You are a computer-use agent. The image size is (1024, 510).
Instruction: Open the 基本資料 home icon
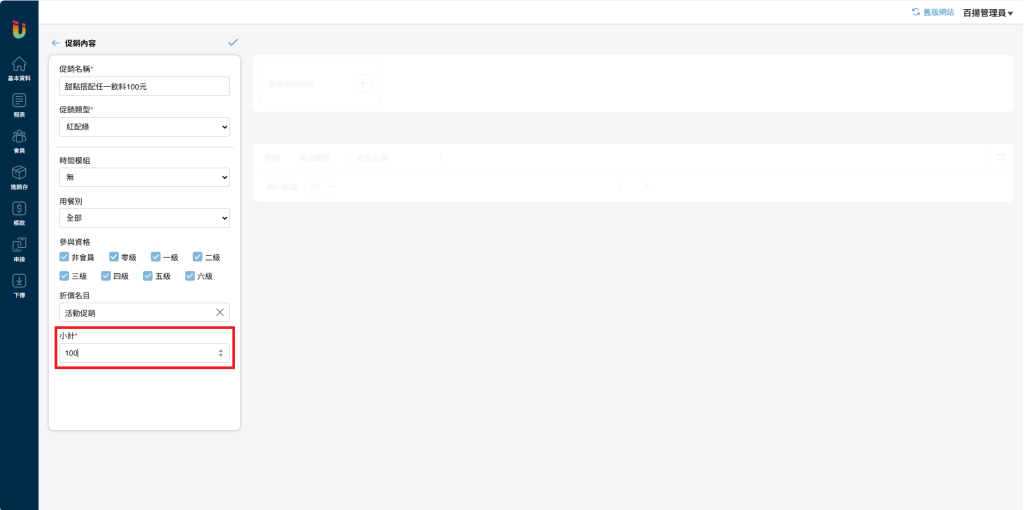click(19, 64)
